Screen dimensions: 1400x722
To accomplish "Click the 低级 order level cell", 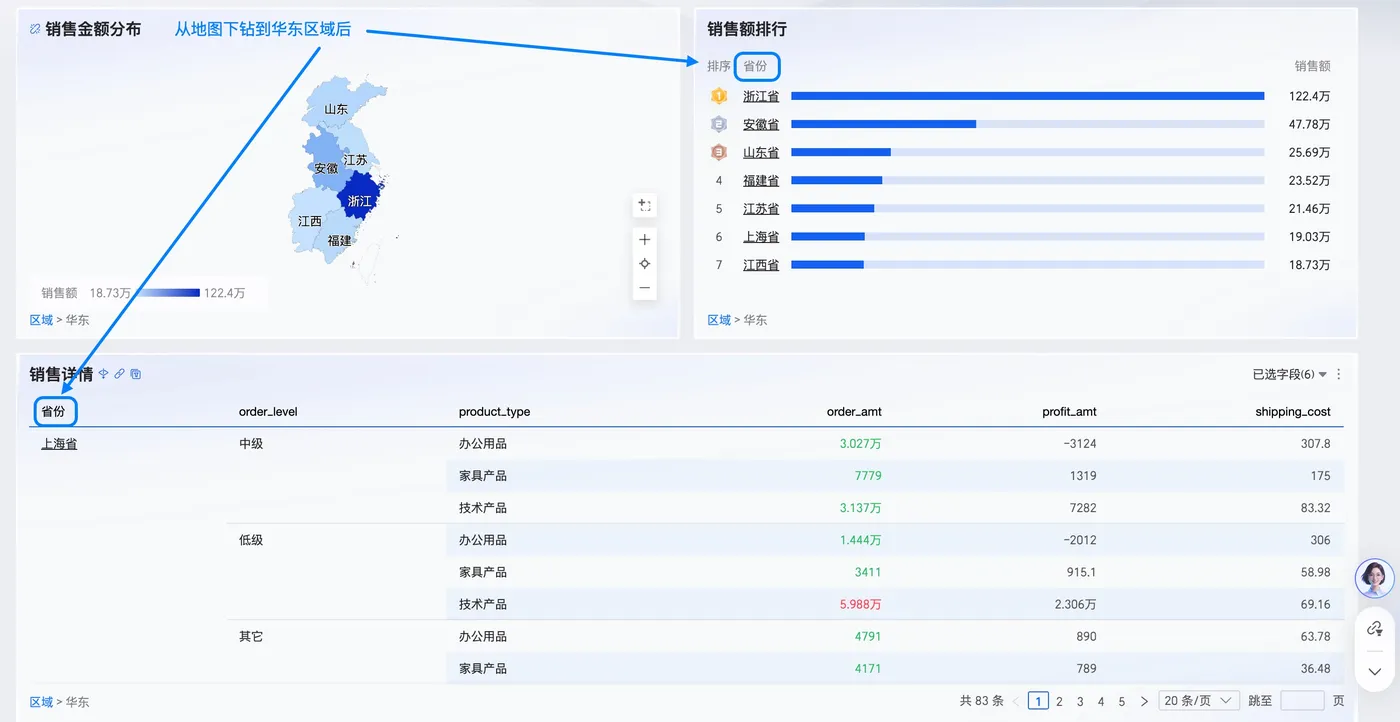I will coord(251,540).
